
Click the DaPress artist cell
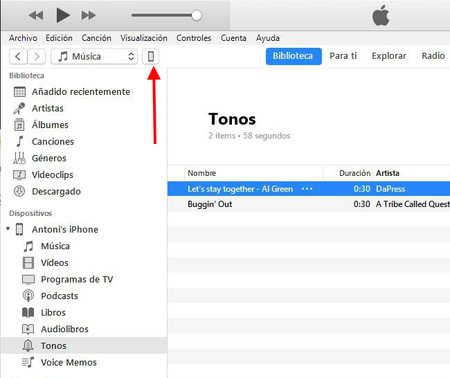click(390, 189)
